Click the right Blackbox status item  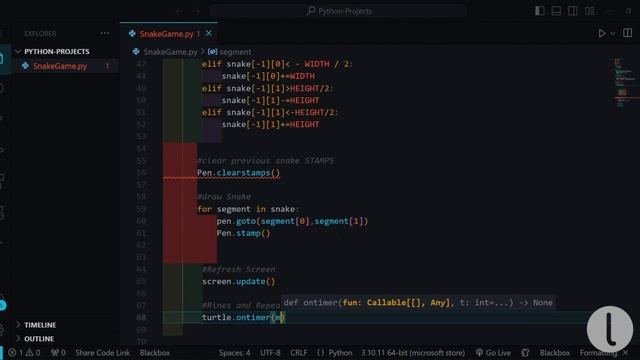[x=555, y=353]
